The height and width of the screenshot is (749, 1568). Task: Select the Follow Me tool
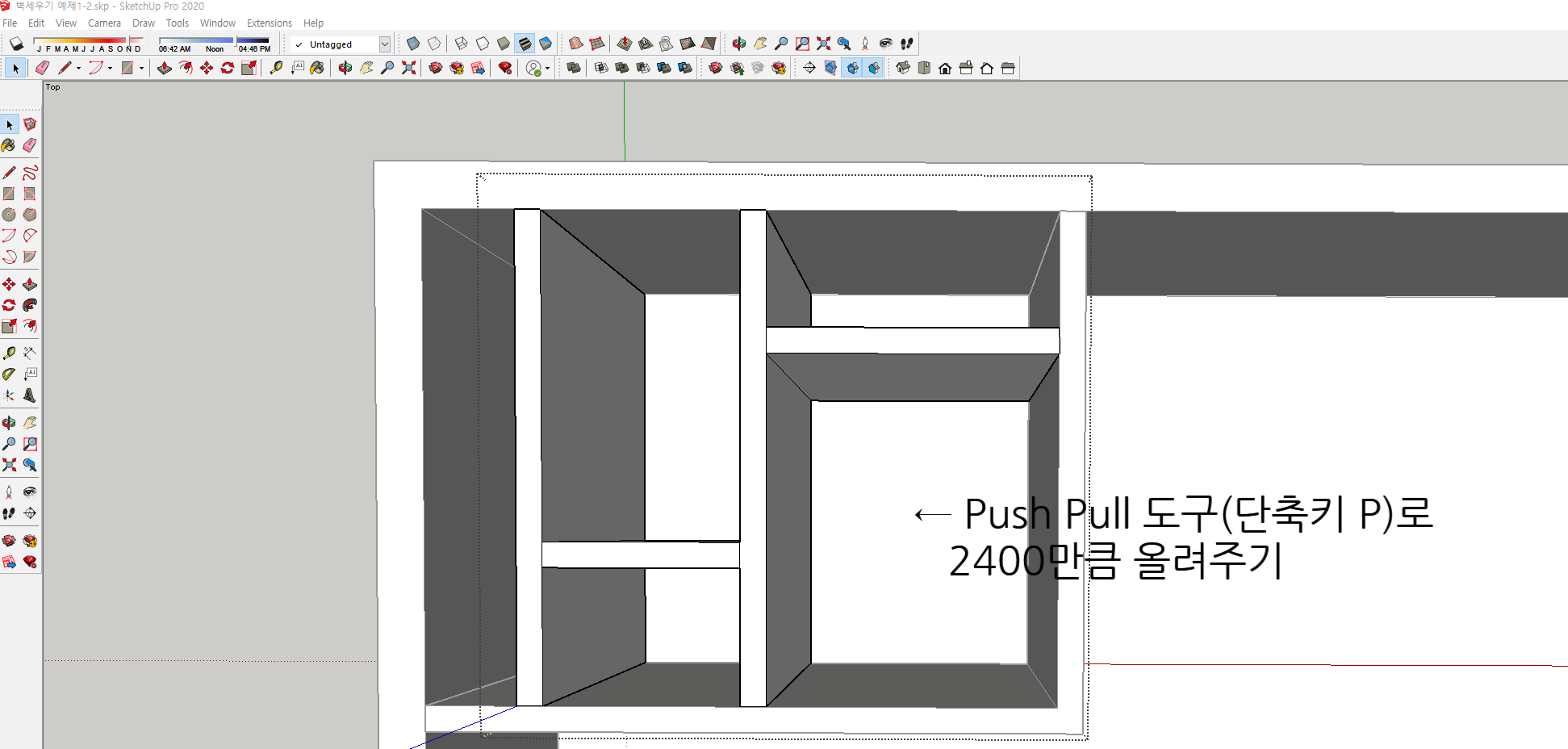click(x=30, y=305)
